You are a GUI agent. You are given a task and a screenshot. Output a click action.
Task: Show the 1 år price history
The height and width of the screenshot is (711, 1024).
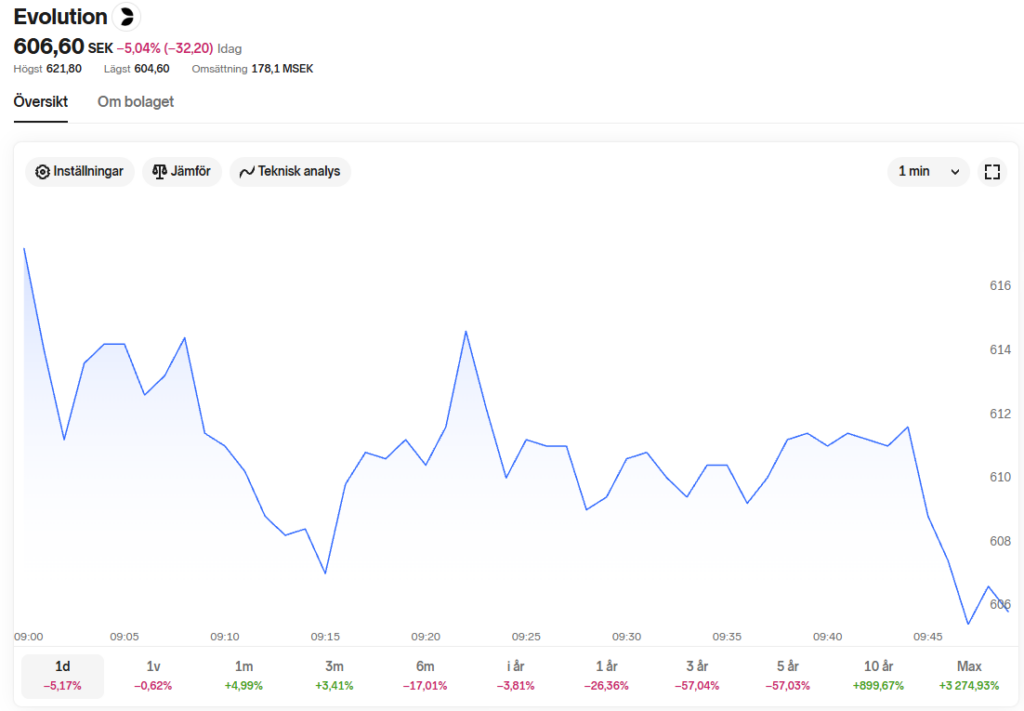[606, 676]
